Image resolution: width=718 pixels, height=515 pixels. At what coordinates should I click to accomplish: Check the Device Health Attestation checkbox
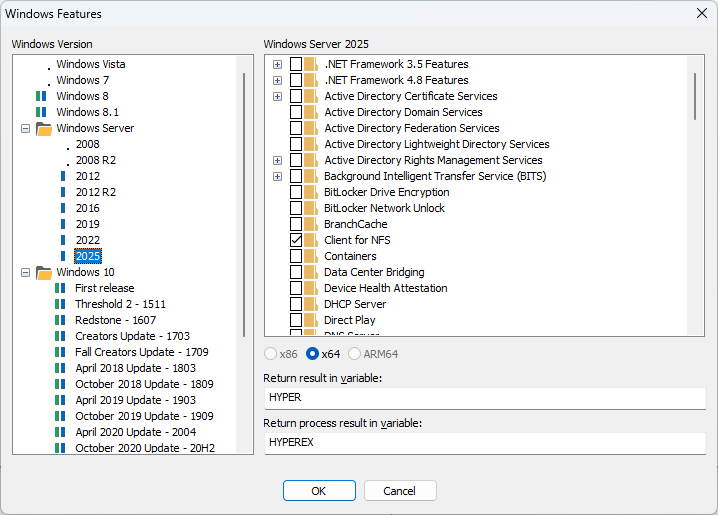click(x=296, y=288)
